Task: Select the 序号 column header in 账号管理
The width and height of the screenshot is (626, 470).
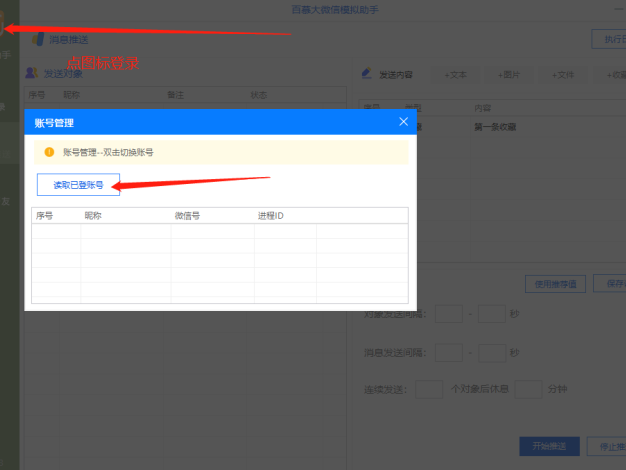Action: pyautogui.click(x=44, y=216)
